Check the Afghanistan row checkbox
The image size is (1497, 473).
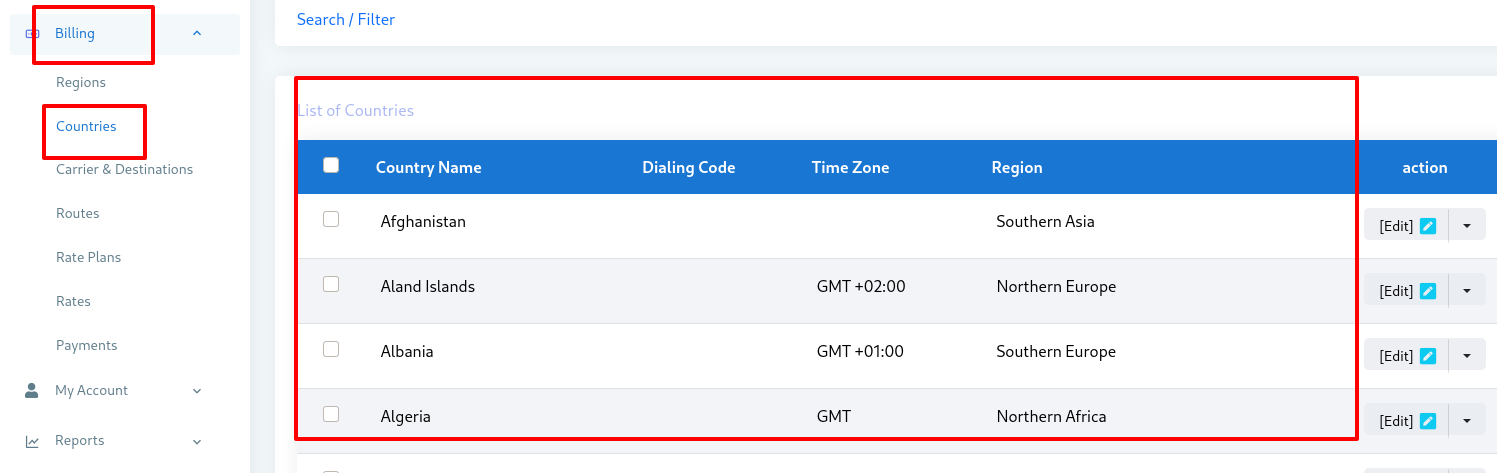331,219
